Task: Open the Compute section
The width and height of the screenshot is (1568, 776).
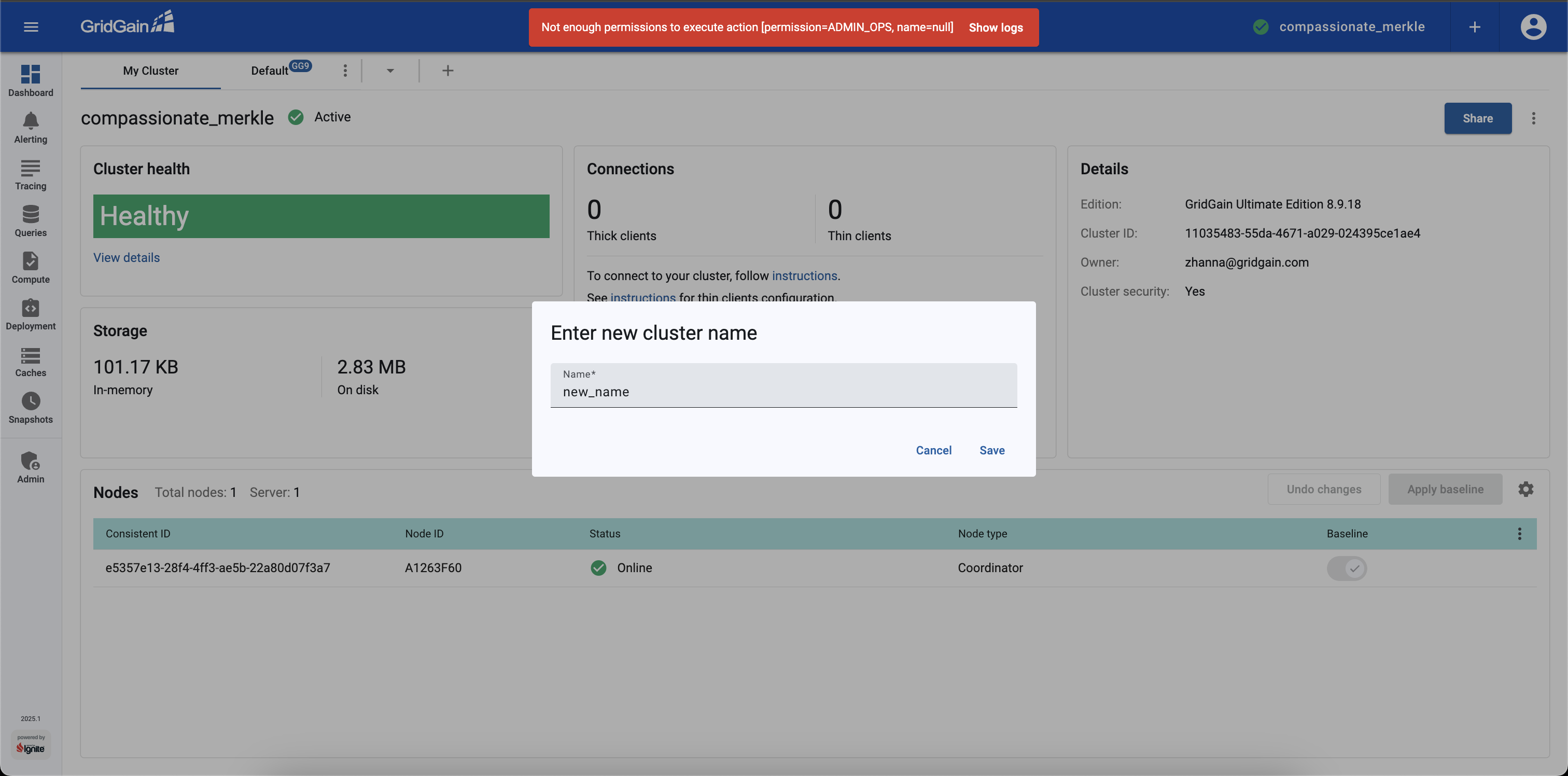Action: point(31,267)
